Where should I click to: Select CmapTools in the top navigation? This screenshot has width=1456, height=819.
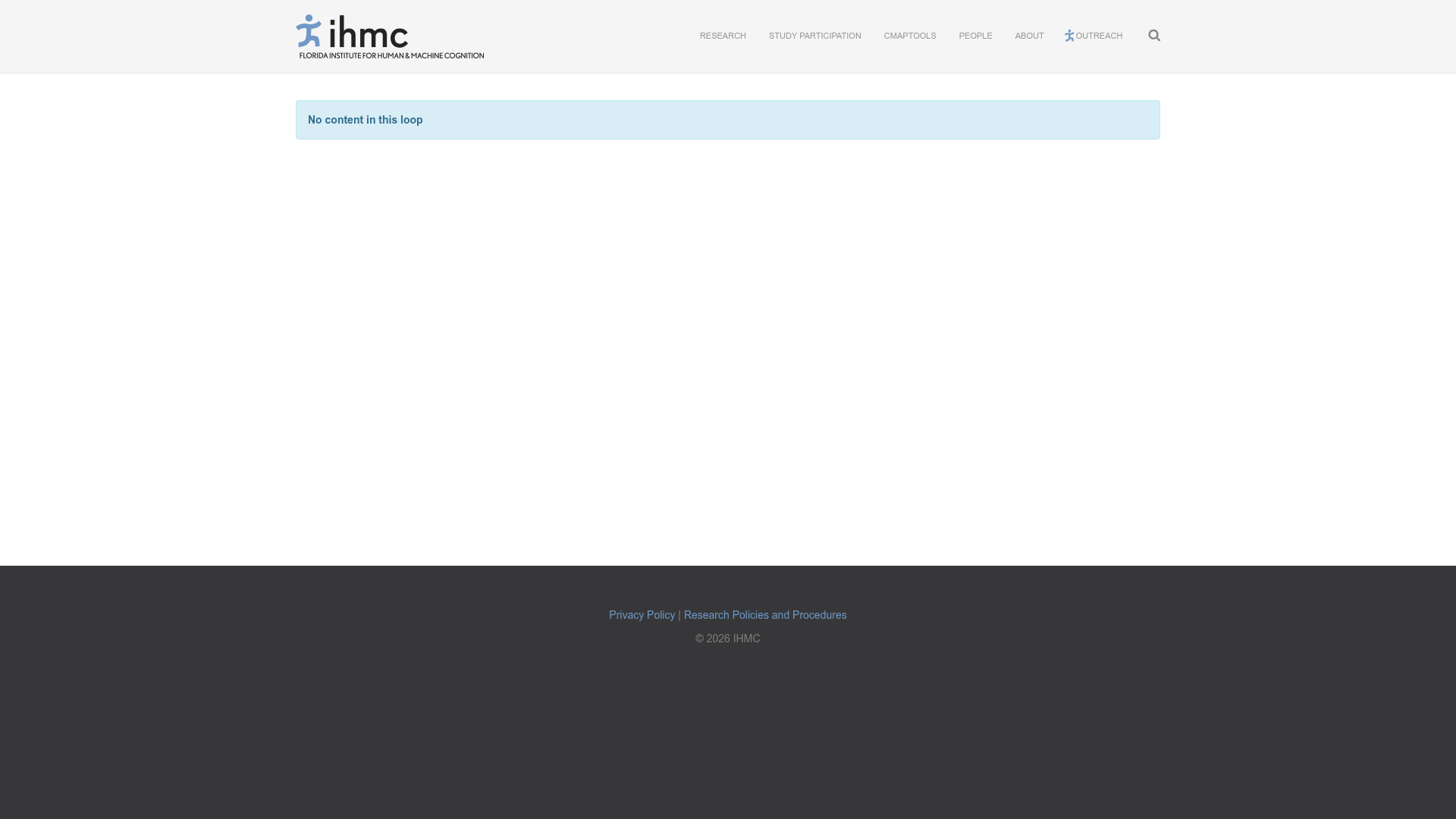(909, 36)
